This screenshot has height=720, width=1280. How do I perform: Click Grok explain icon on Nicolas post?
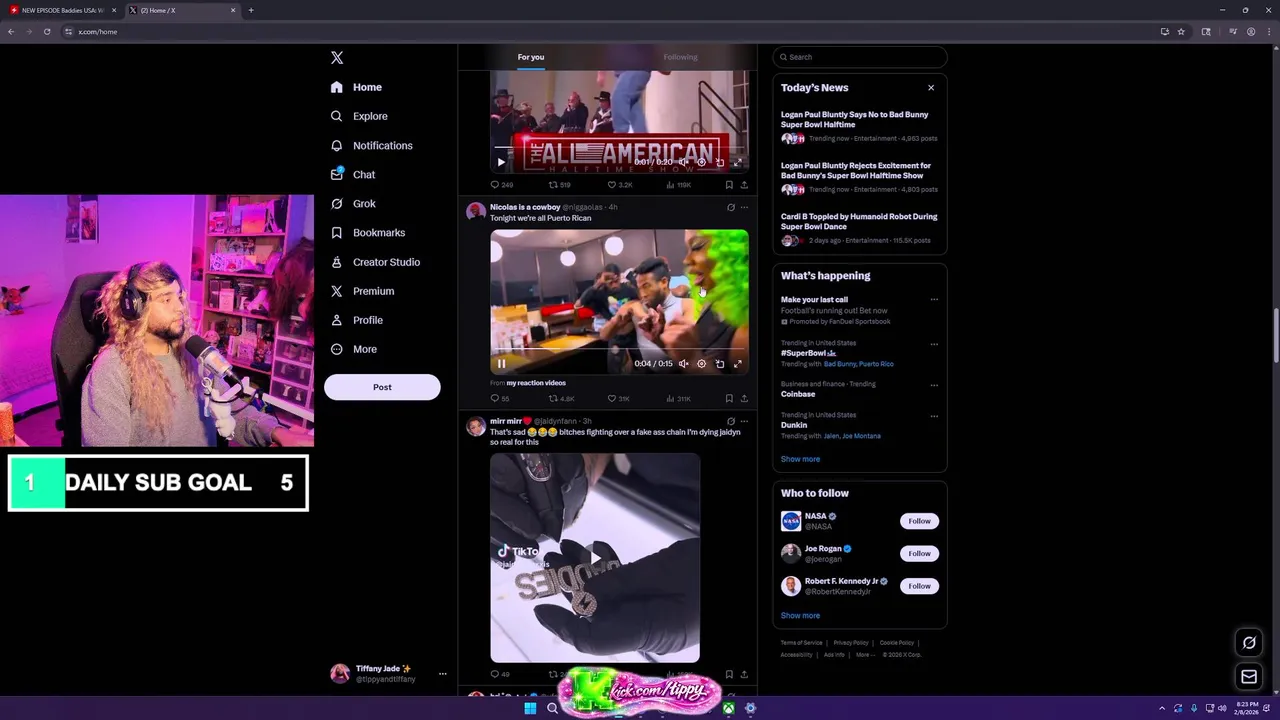(731, 207)
